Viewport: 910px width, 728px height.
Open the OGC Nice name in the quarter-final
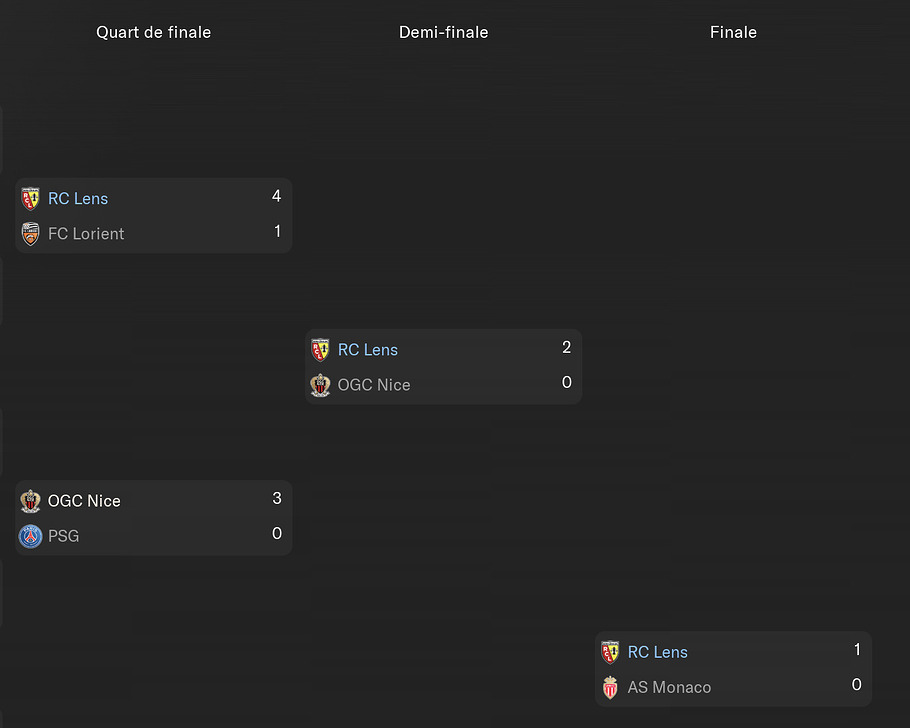tap(84, 501)
